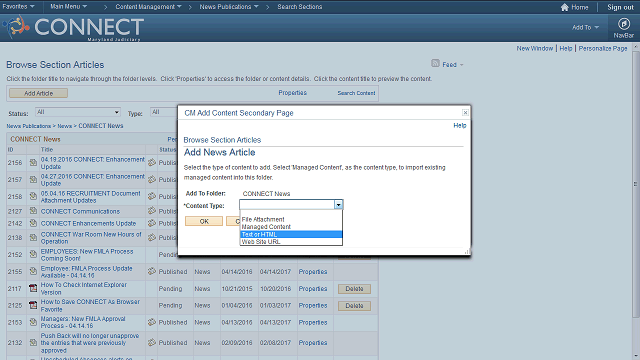The width and height of the screenshot is (640, 360).
Task: Open the Add To dropdown
Action: [585, 27]
